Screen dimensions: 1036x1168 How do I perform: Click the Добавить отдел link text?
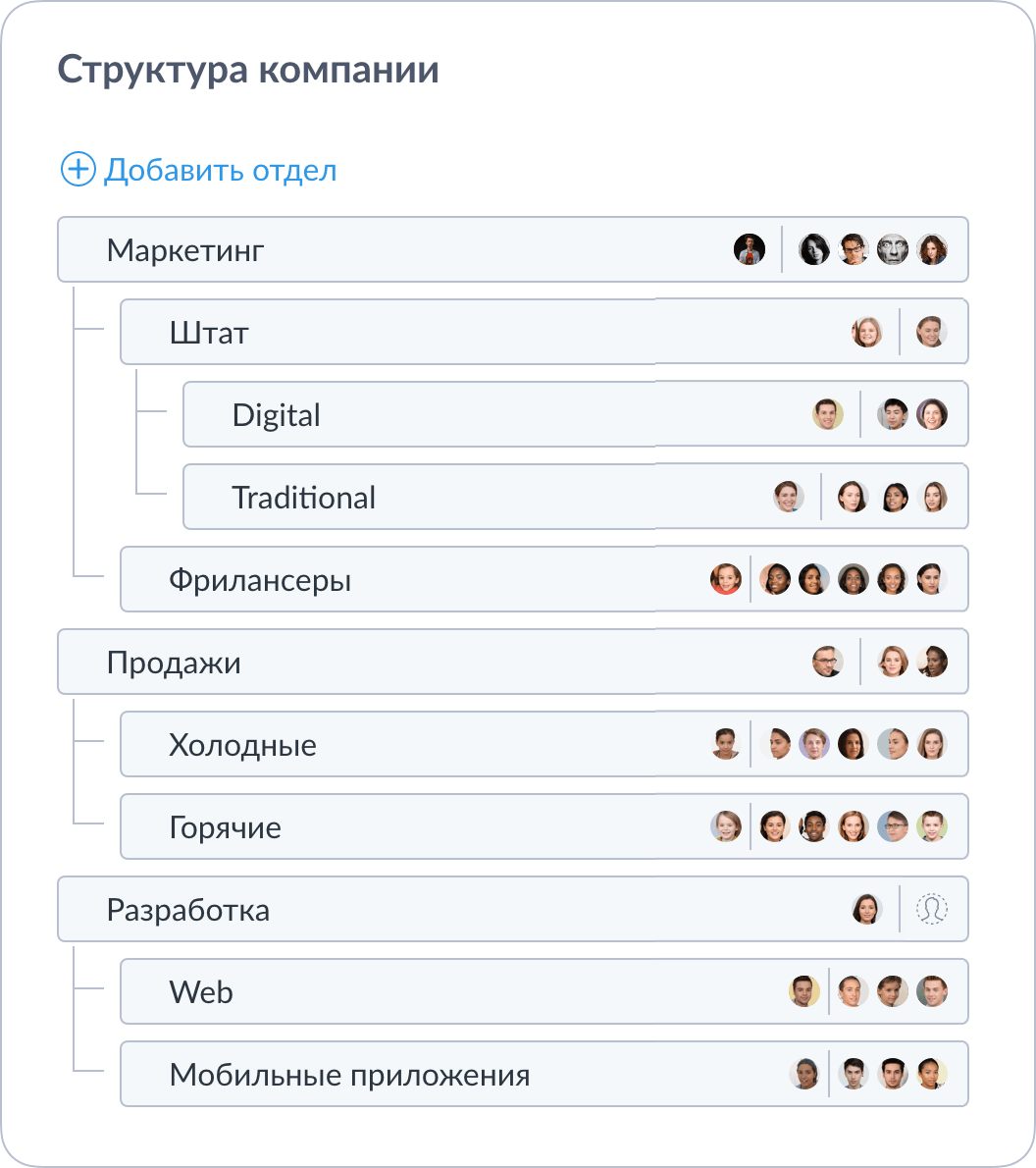(x=220, y=170)
